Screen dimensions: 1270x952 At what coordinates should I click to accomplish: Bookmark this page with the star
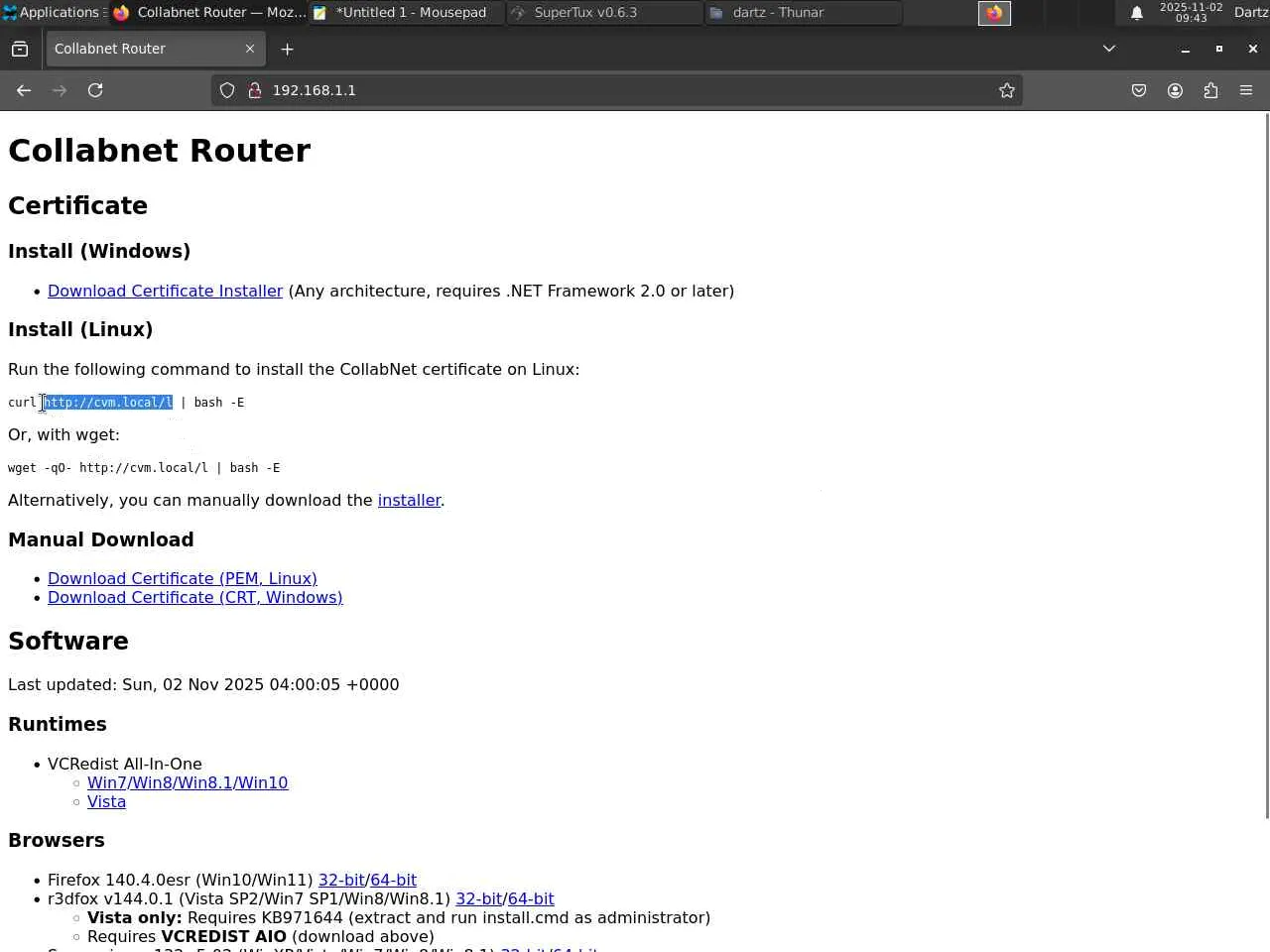click(x=1007, y=90)
